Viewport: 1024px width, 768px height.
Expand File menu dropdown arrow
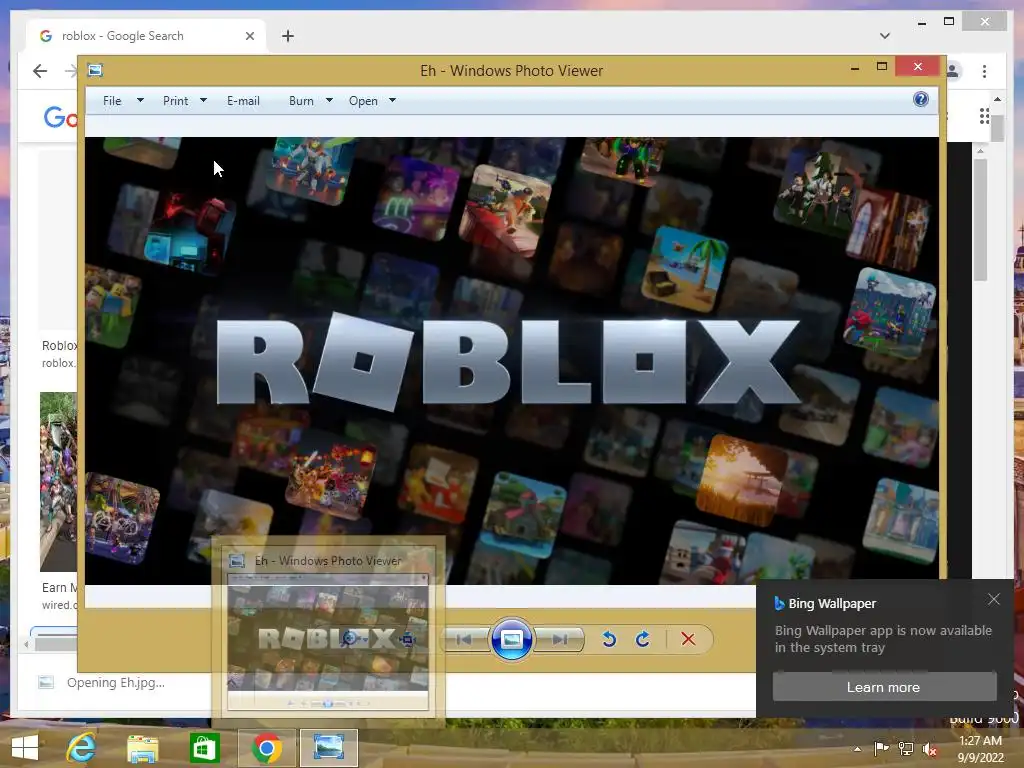tap(140, 101)
